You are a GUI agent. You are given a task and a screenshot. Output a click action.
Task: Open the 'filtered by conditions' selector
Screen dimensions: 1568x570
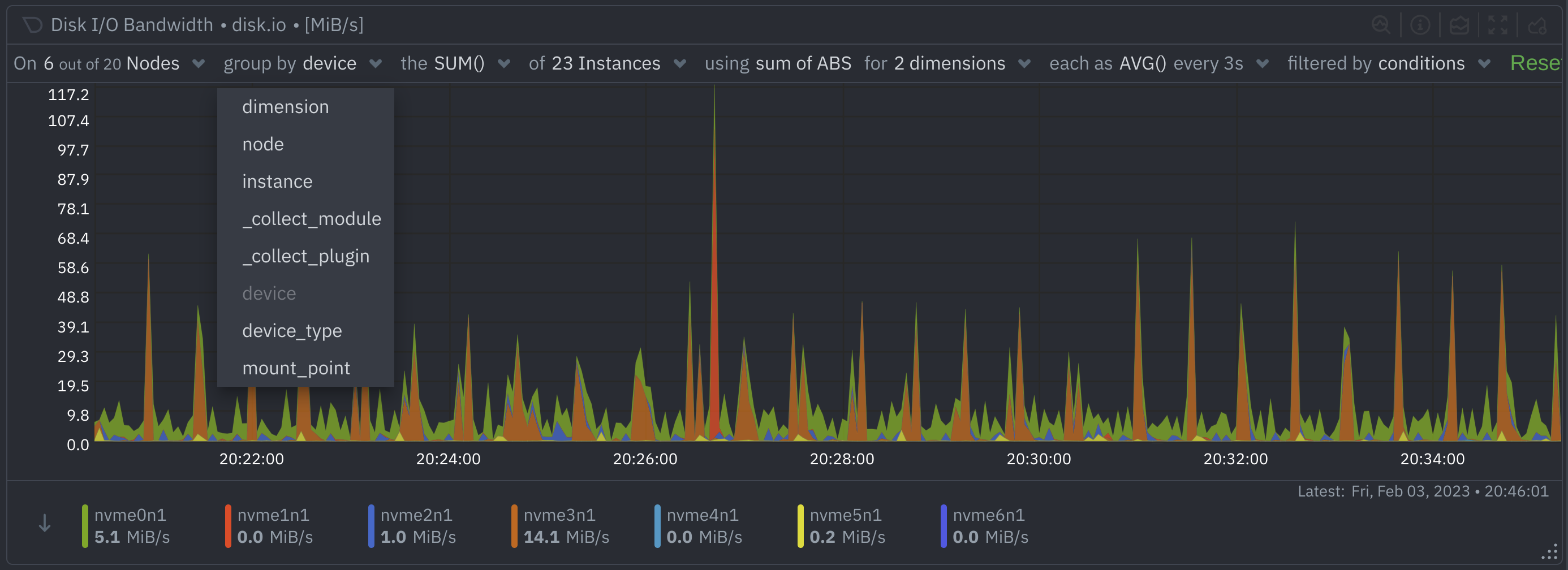[x=1388, y=63]
